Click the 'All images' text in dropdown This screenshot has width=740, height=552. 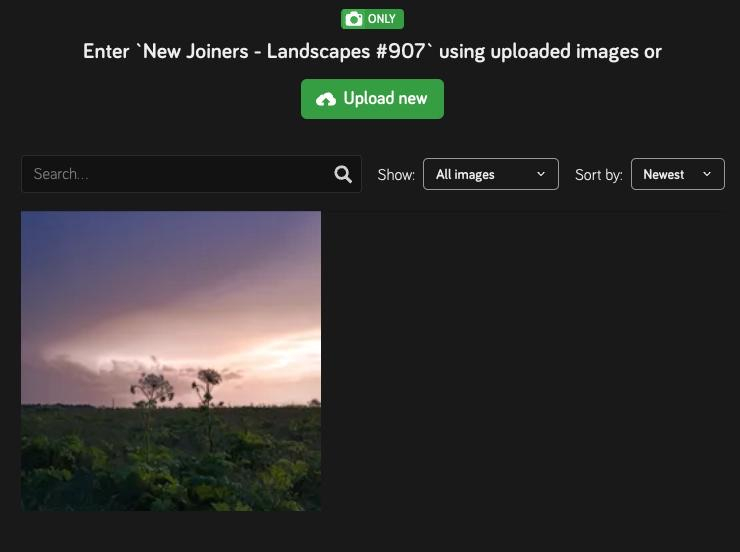coord(465,174)
